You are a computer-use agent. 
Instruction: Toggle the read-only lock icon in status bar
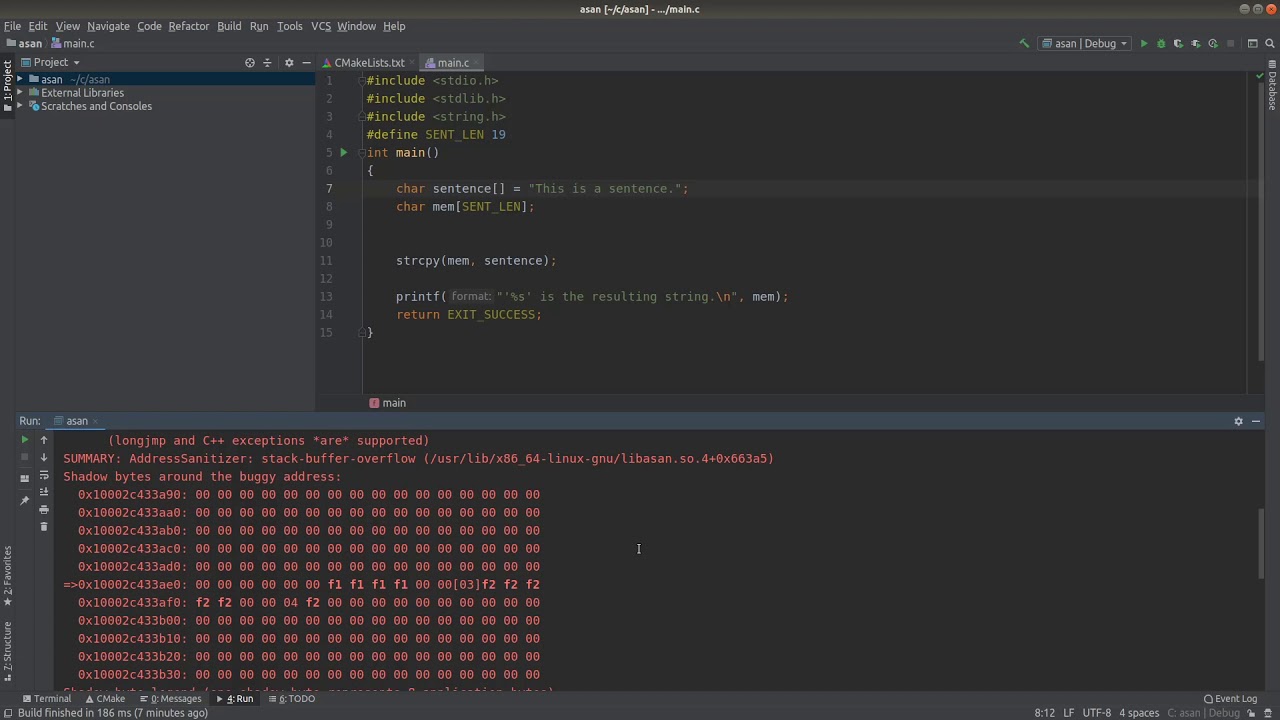click(x=1253, y=713)
